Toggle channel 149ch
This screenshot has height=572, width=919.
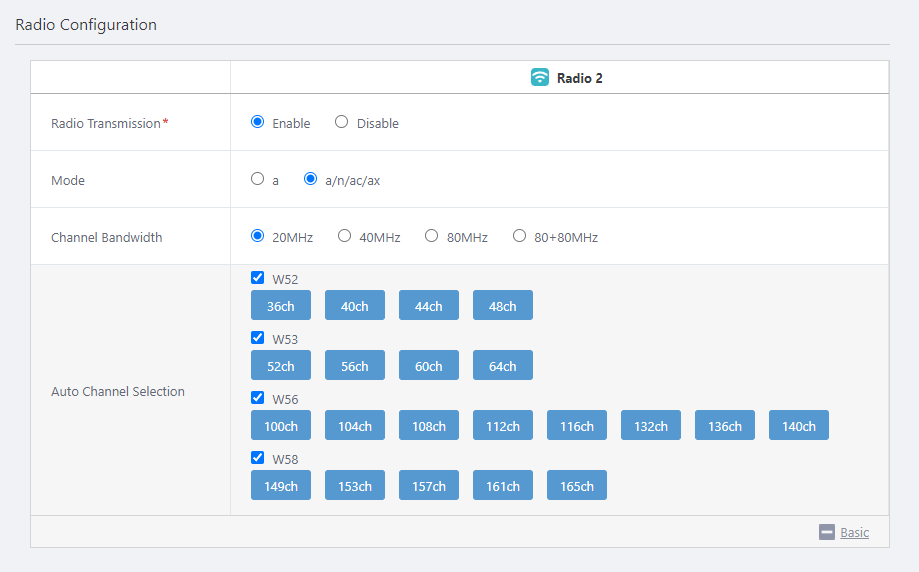281,486
